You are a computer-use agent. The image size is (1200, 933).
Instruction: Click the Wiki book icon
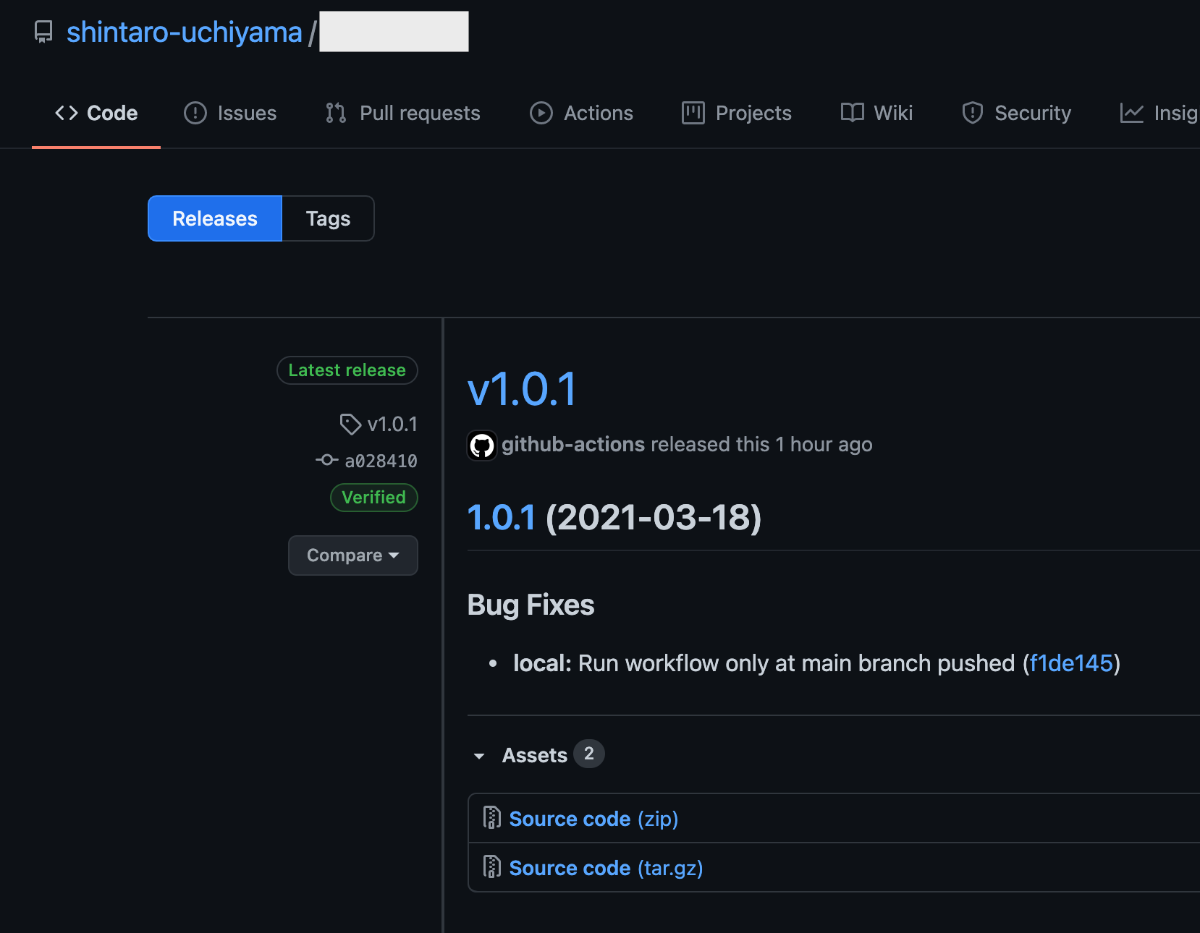coord(852,113)
